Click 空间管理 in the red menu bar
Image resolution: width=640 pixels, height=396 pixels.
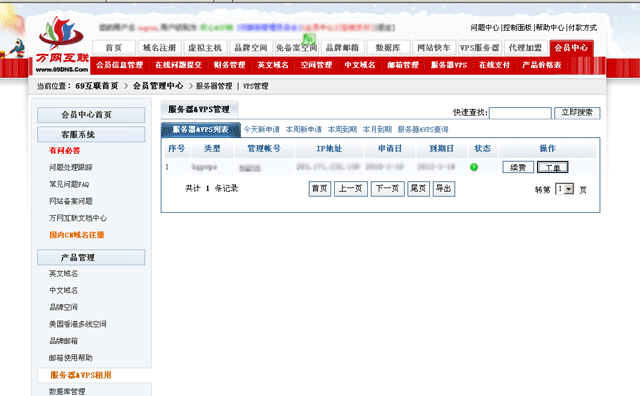tap(316, 65)
